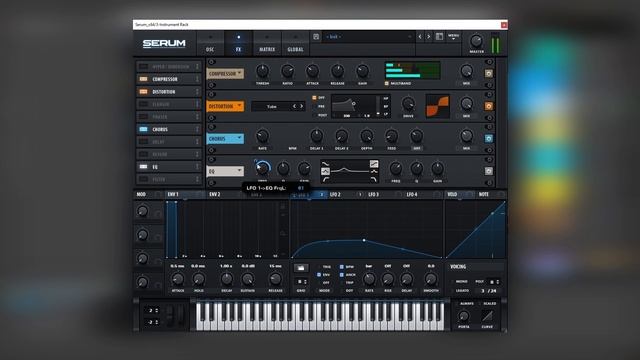Switch to the OSC tab

point(210,43)
